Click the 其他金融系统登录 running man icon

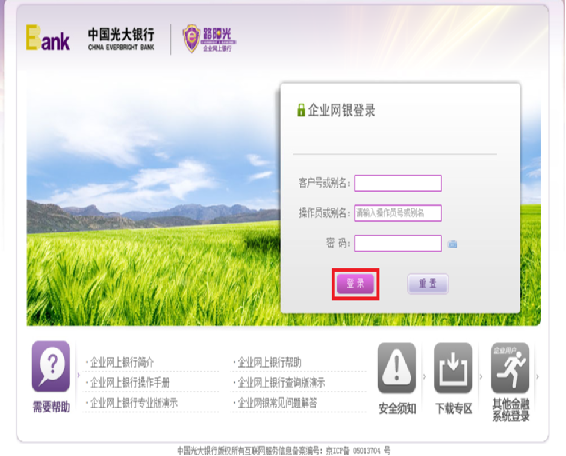click(510, 368)
